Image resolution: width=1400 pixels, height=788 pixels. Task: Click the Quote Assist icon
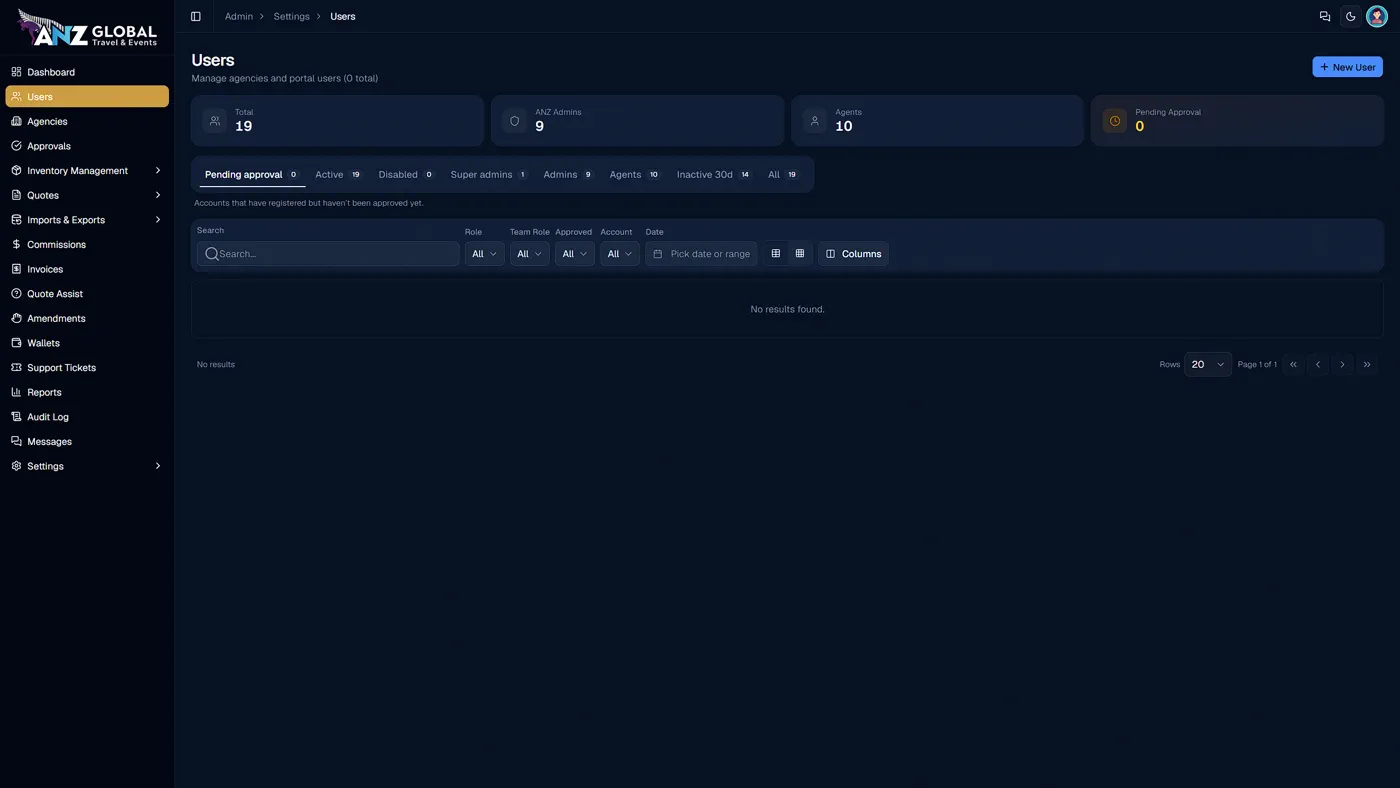[x=16, y=294]
